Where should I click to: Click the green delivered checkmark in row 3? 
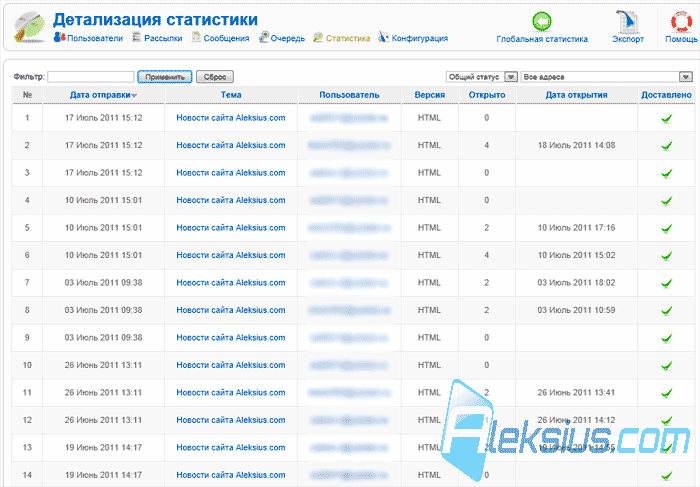[x=666, y=174]
